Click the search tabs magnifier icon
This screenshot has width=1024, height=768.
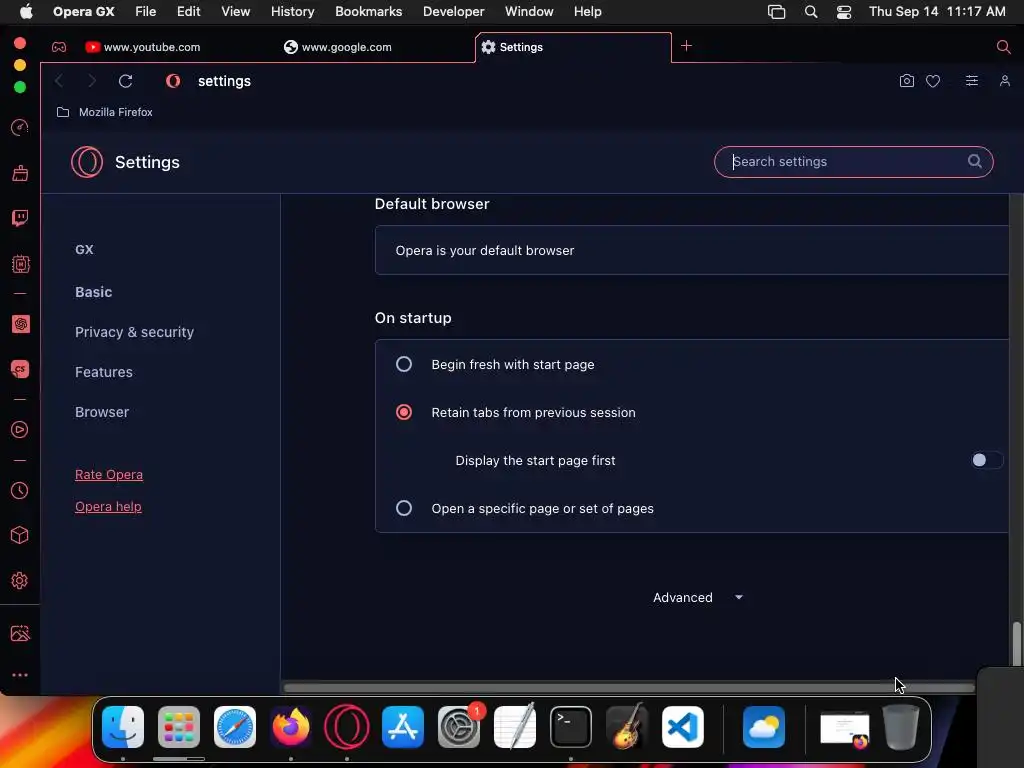tap(1004, 46)
